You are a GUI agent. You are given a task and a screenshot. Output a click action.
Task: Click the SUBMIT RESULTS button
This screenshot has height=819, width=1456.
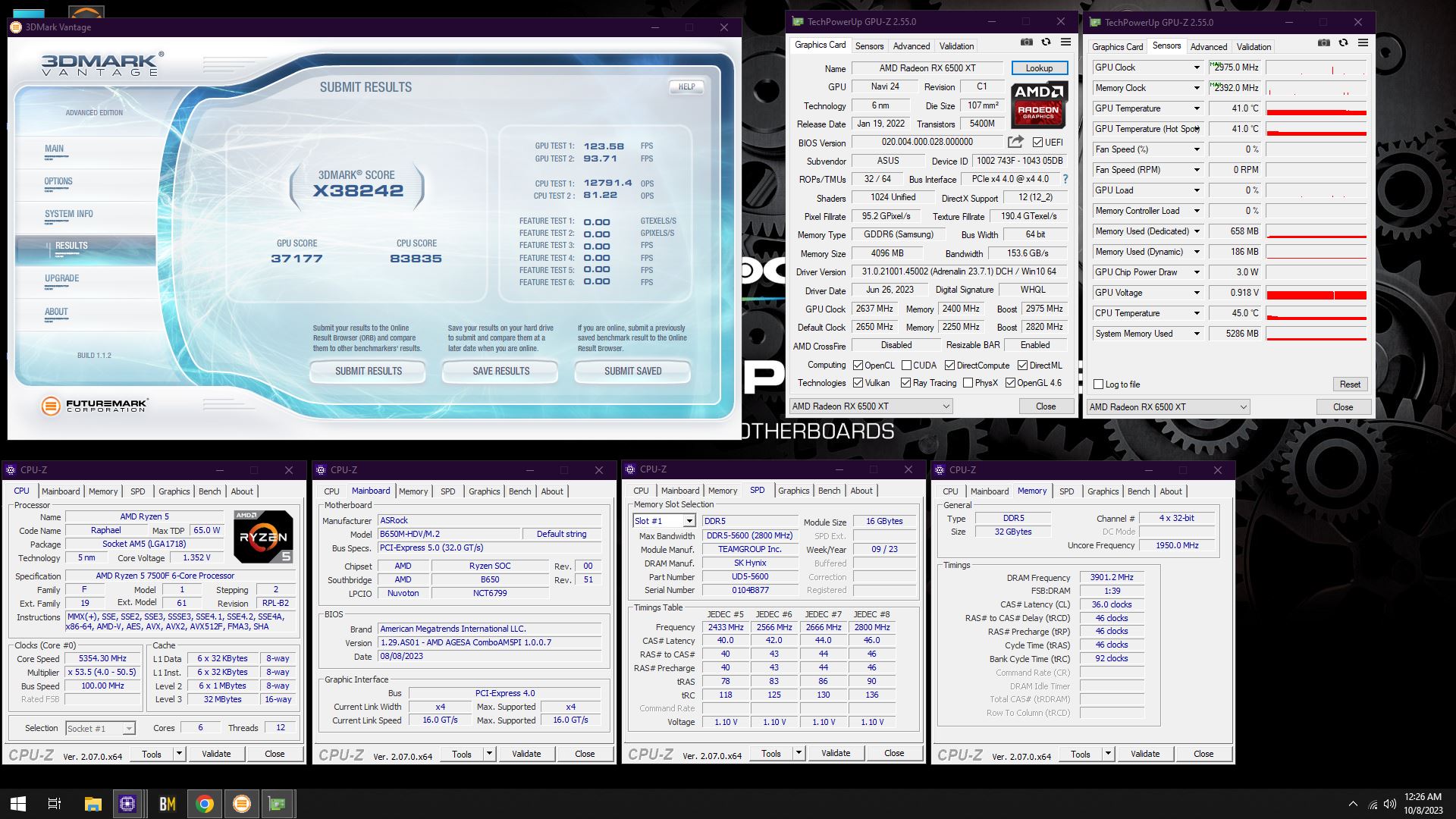click(x=369, y=371)
